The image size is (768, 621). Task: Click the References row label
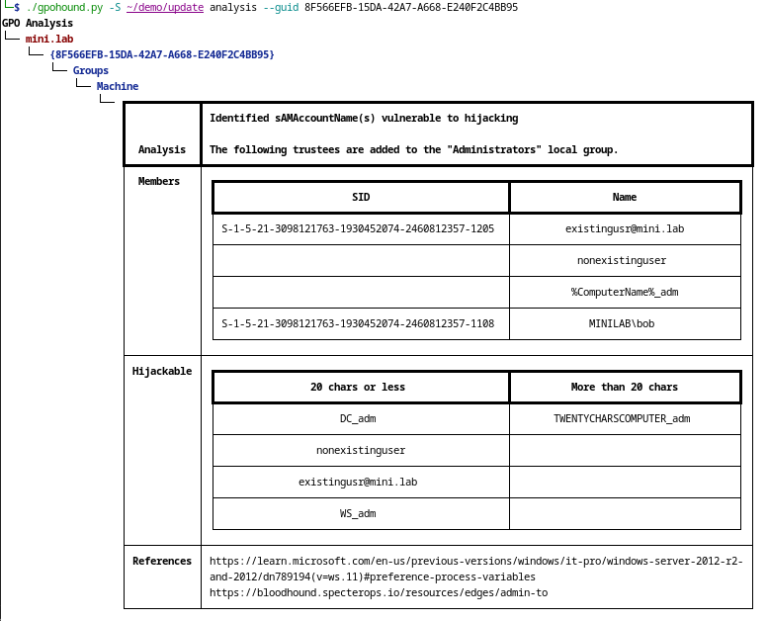click(162, 561)
